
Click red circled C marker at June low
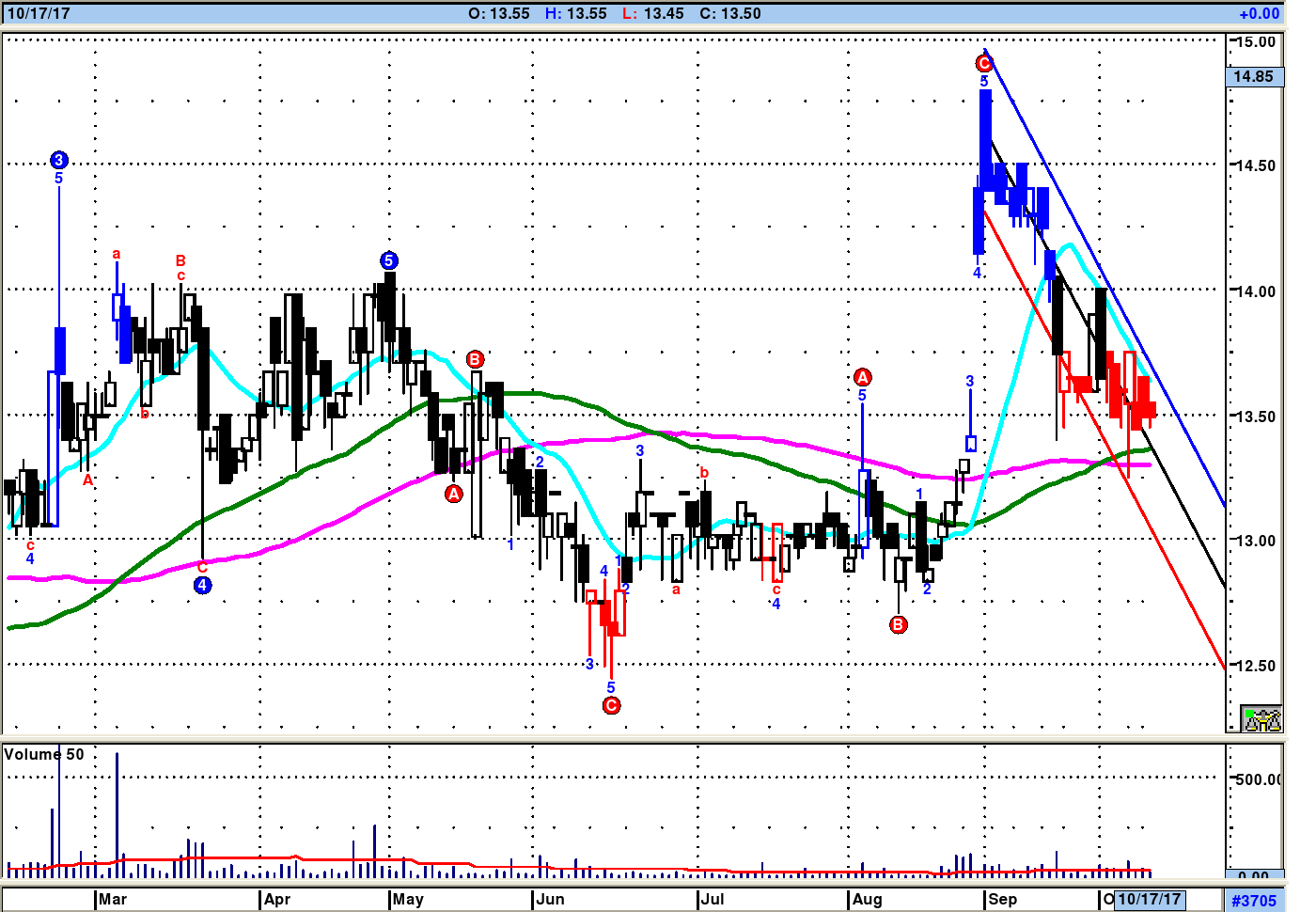(611, 705)
